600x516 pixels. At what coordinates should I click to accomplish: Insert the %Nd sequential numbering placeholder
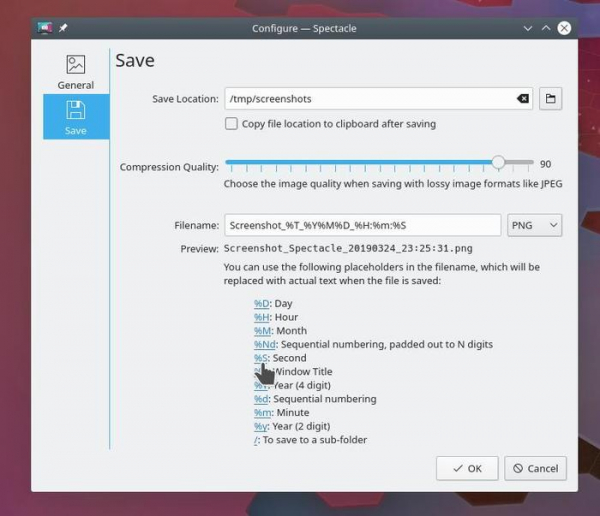(x=263, y=344)
